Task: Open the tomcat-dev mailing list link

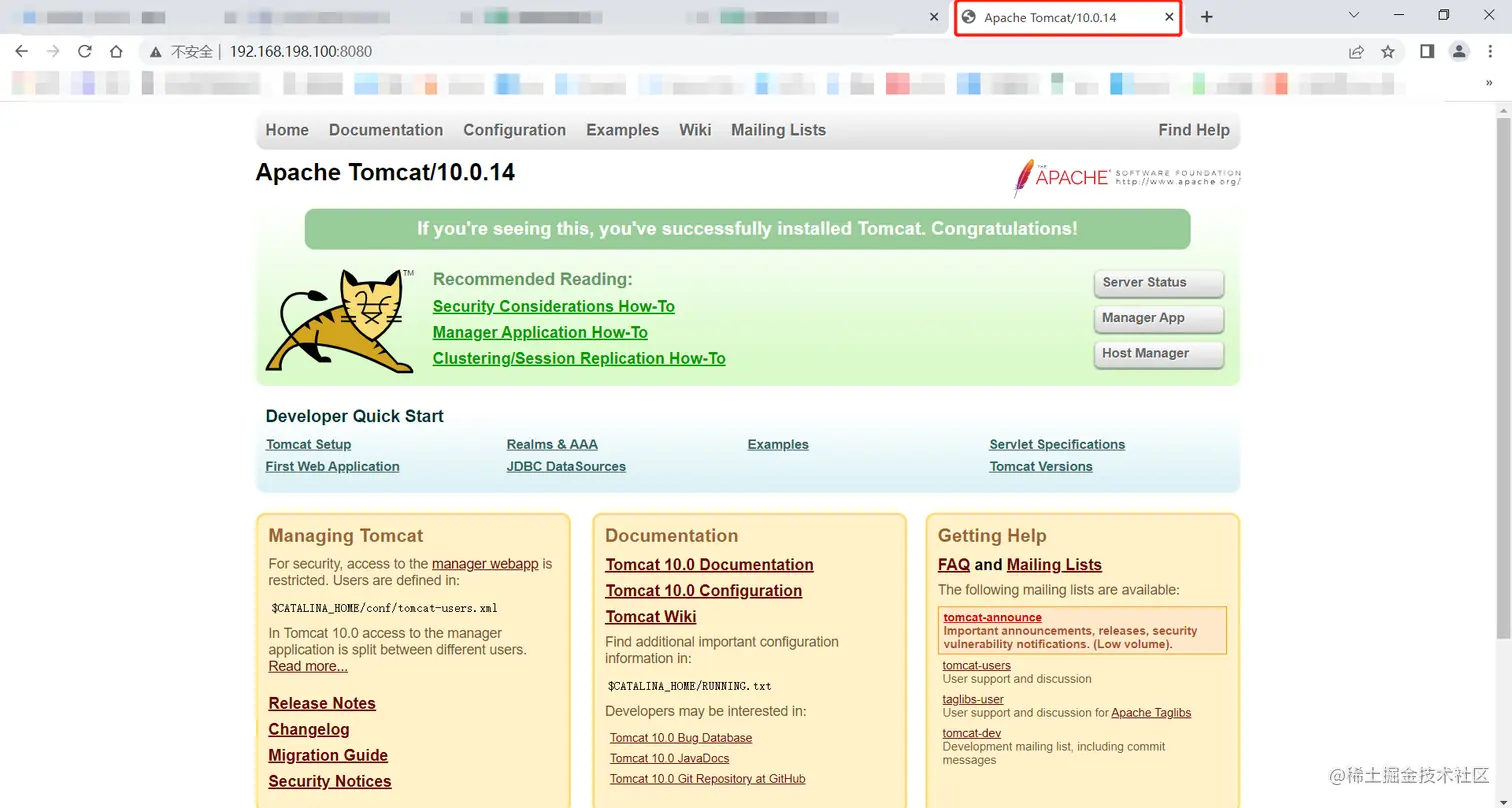Action: click(x=972, y=733)
